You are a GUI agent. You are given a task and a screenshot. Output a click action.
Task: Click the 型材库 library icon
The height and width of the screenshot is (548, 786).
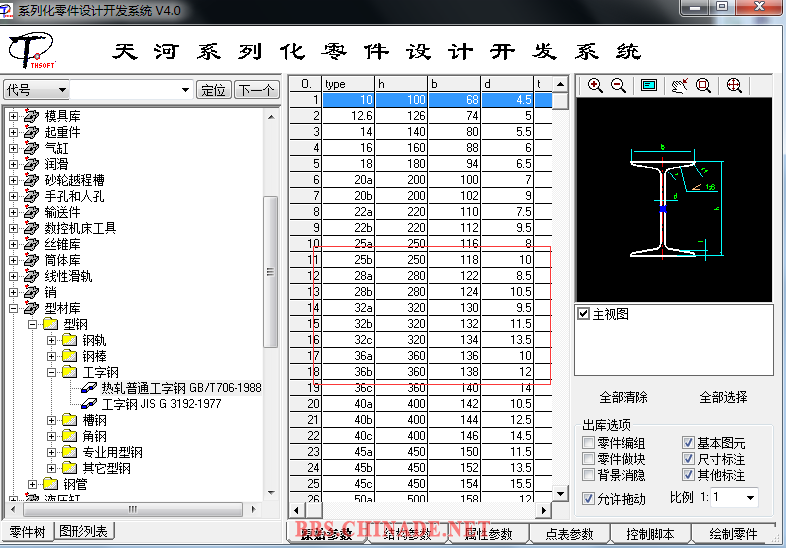point(31,308)
